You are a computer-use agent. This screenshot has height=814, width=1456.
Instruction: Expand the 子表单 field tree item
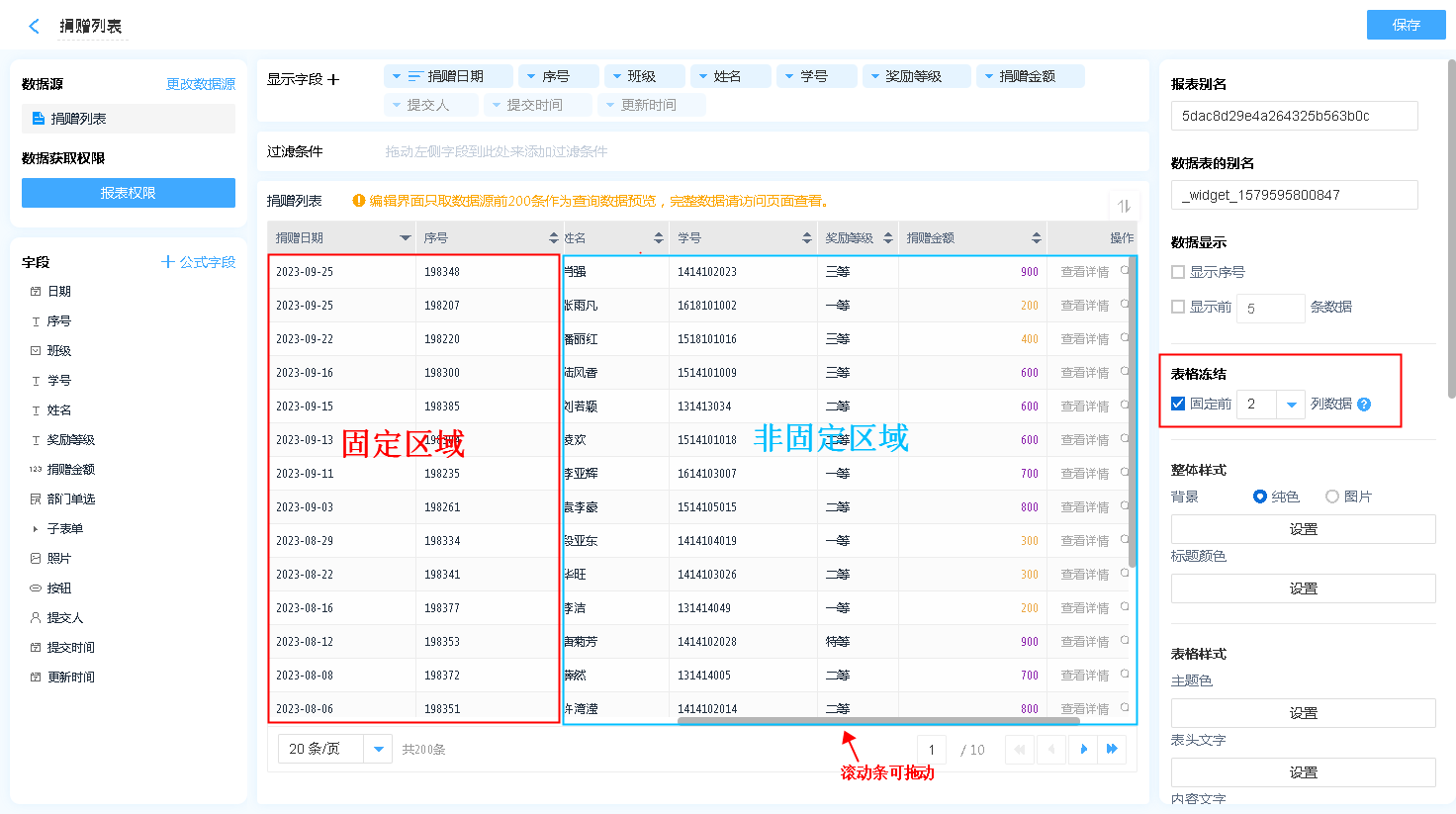click(x=36, y=529)
